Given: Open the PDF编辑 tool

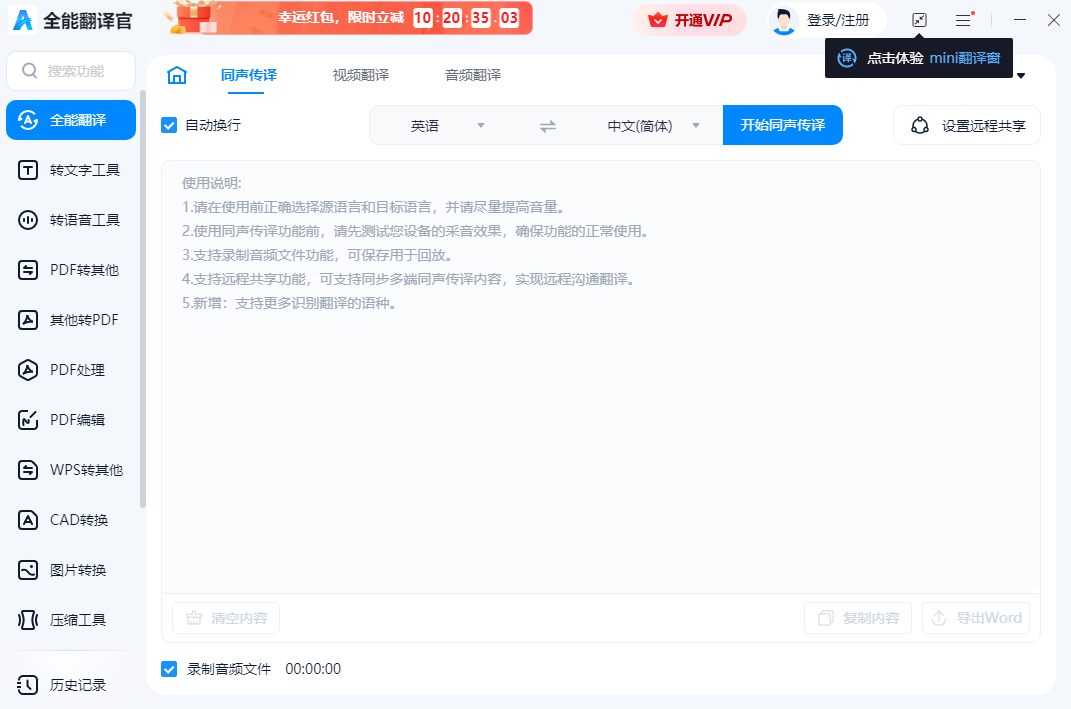Looking at the screenshot, I should 70,419.
